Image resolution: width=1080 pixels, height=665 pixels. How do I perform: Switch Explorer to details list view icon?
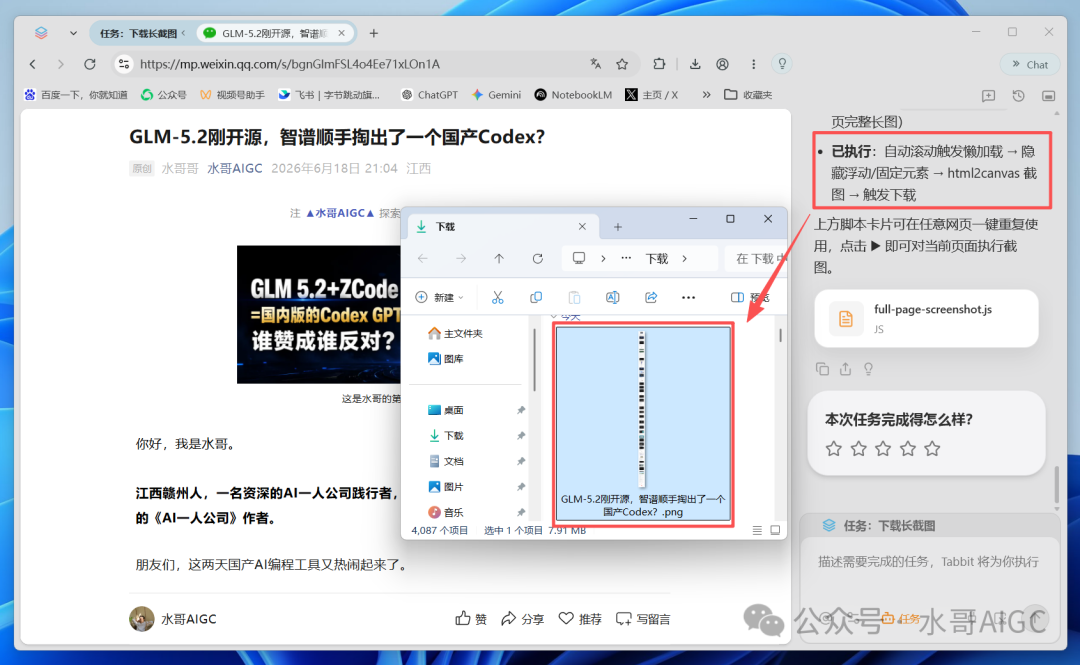[757, 531]
